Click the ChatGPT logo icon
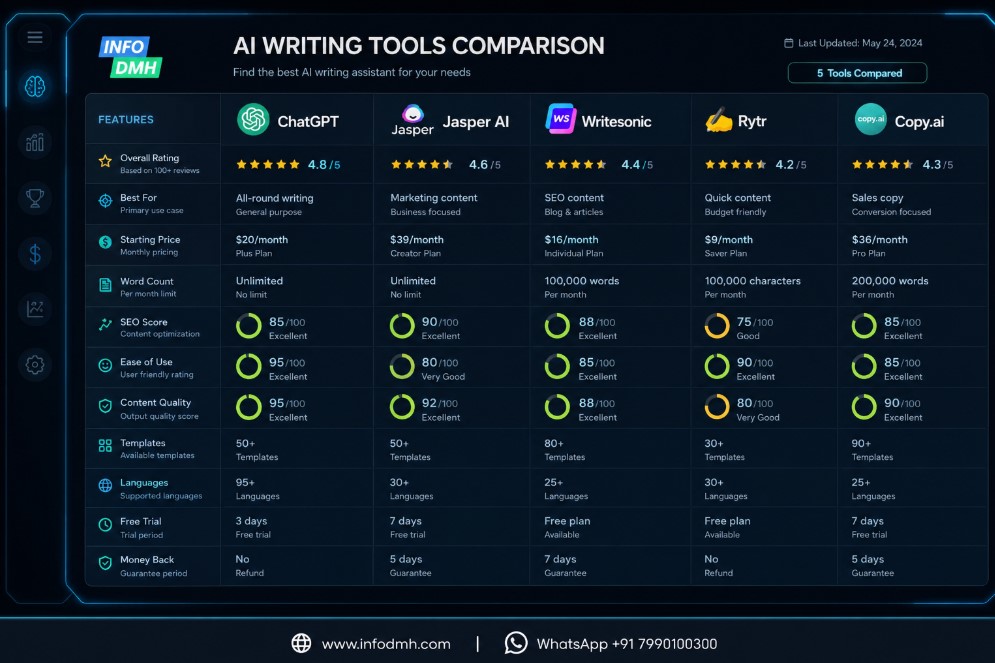Screen dimensions: 995x663 [x=253, y=119]
